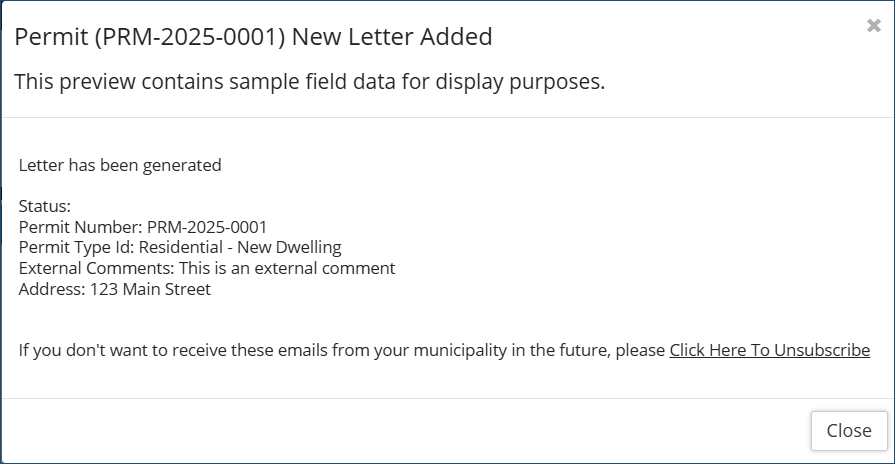Click the PRM-2025-0001 value in the letter body

point(207,227)
